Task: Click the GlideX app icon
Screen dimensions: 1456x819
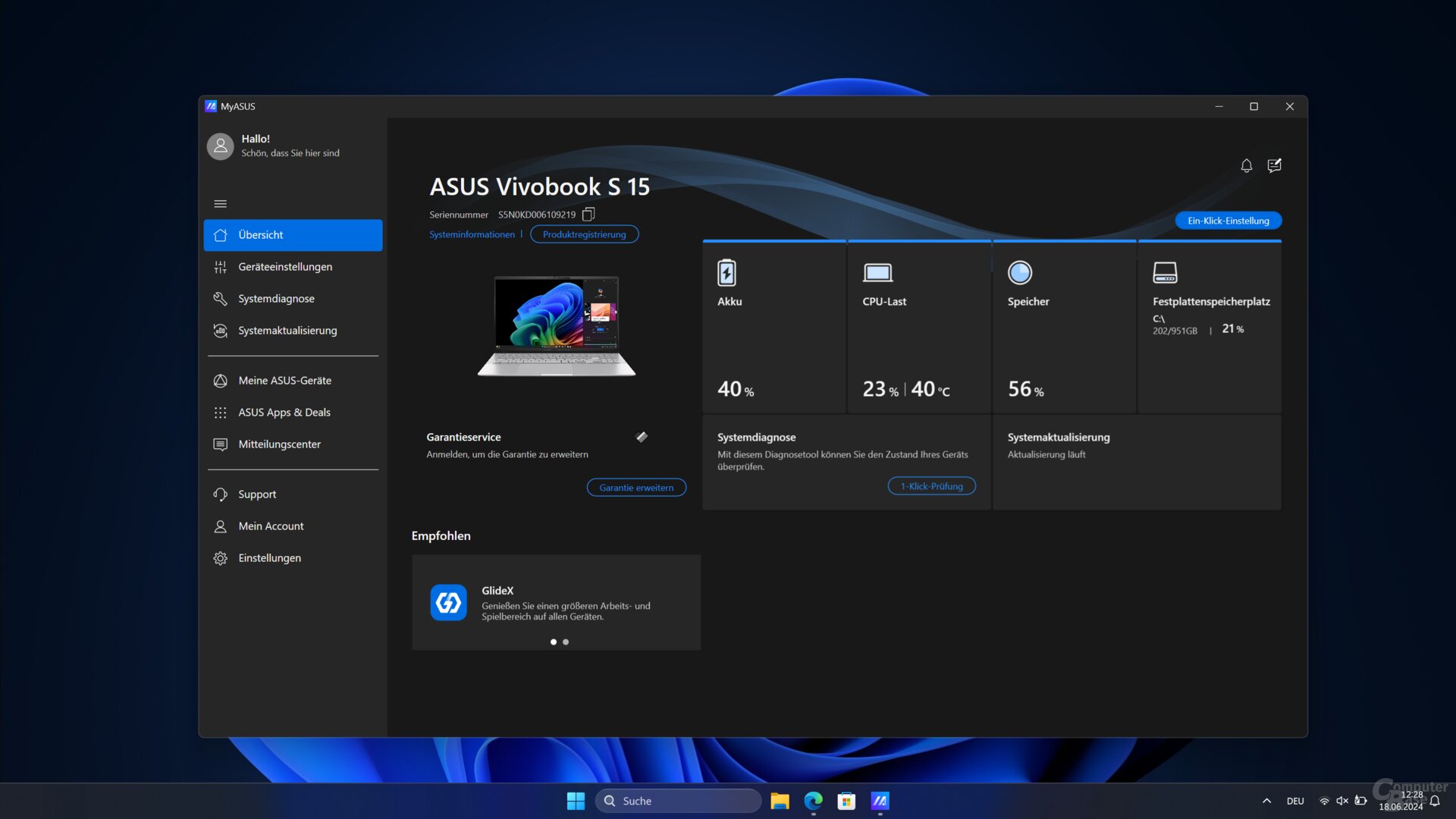Action: 448,603
